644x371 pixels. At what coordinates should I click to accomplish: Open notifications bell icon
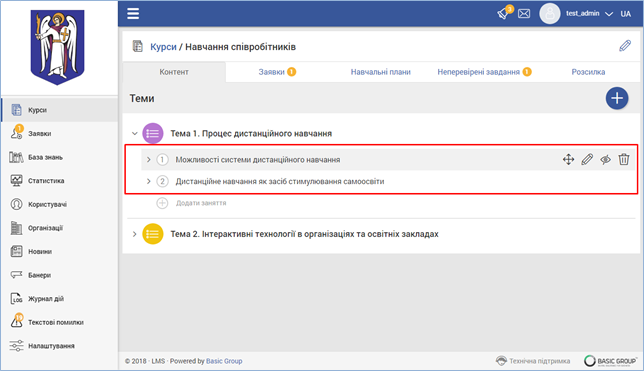coord(504,13)
